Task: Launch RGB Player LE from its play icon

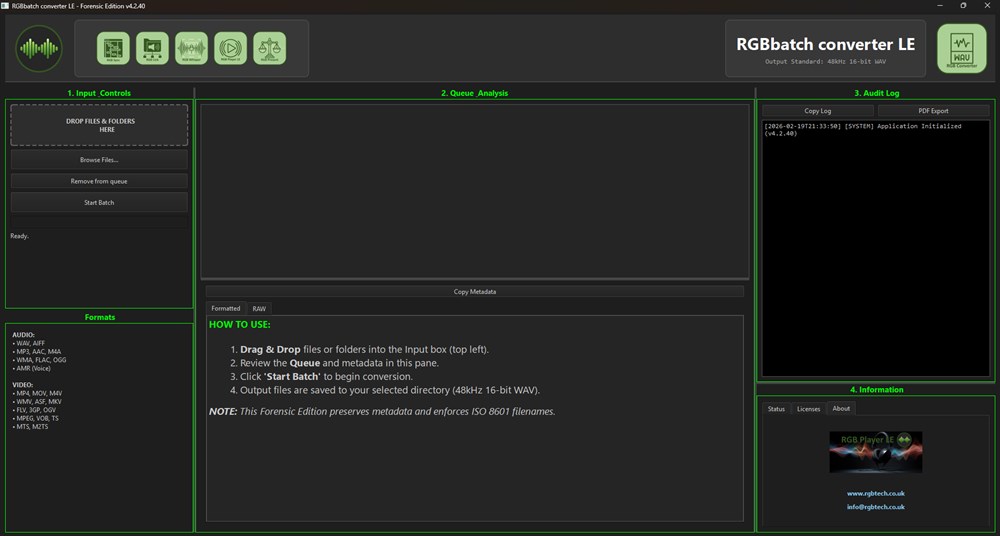Action: pos(230,48)
